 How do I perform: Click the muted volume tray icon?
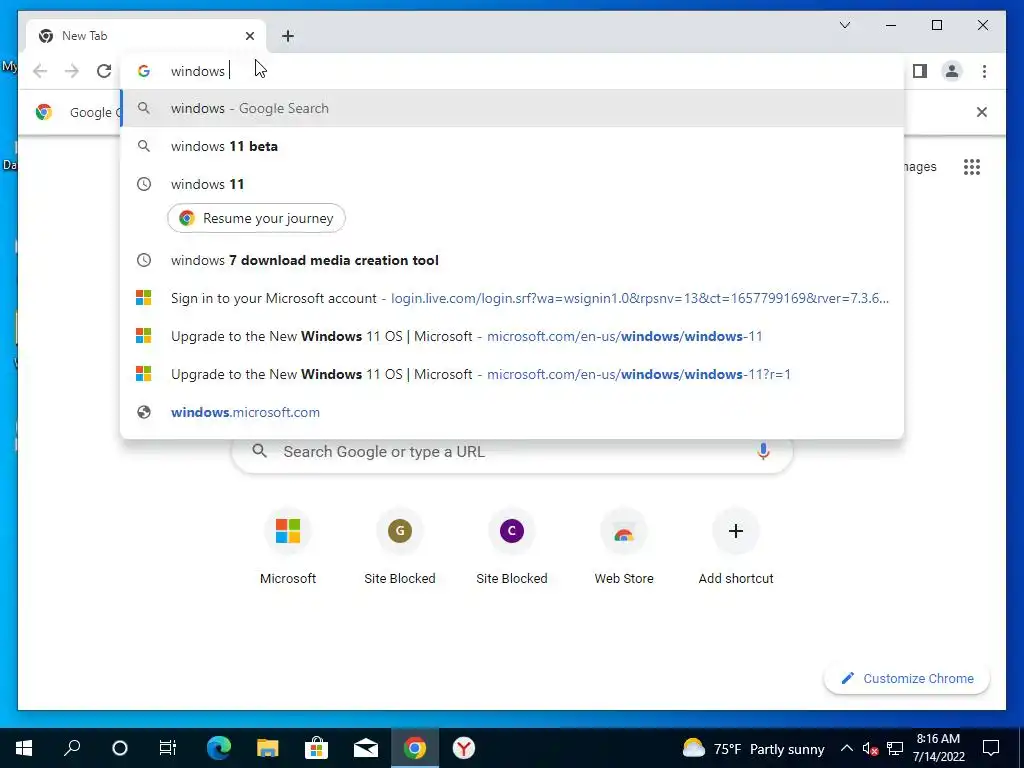(870, 748)
